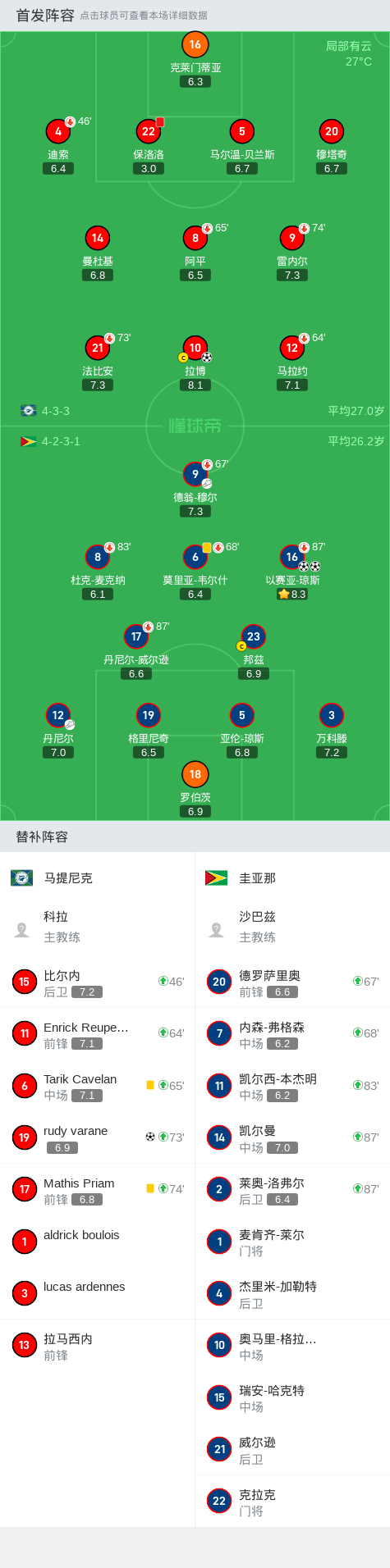The image size is (390, 1568).
Task: Open the 4-2-3-1 formation label
Action: click(x=61, y=441)
